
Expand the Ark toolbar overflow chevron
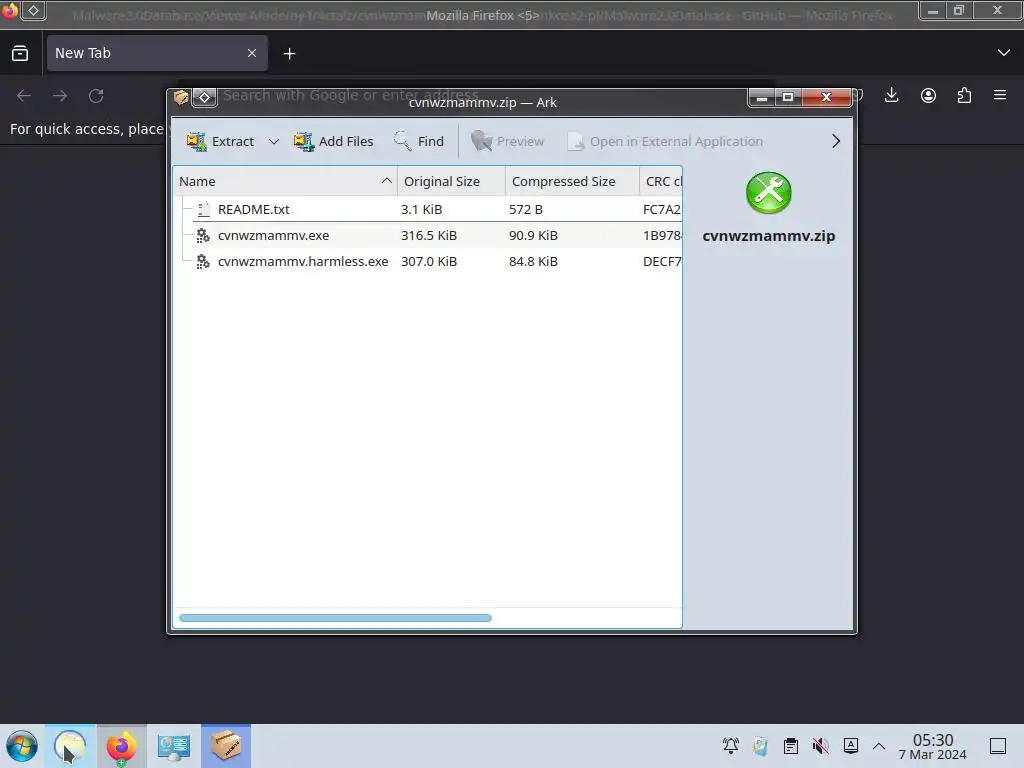pyautogui.click(x=836, y=141)
